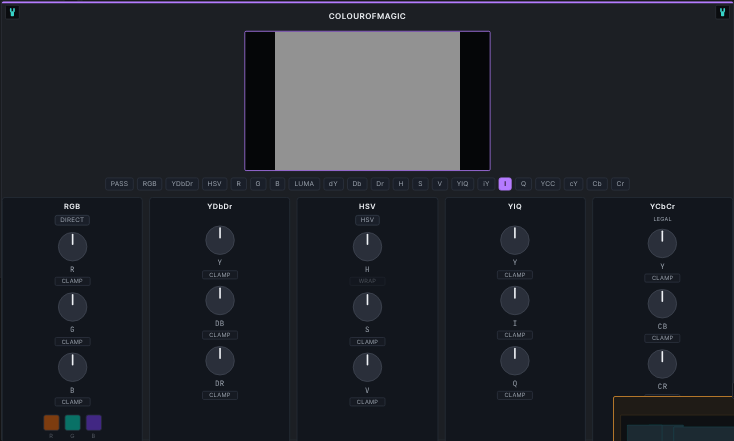Select the V view mode button
734x441 pixels.
[440, 184]
